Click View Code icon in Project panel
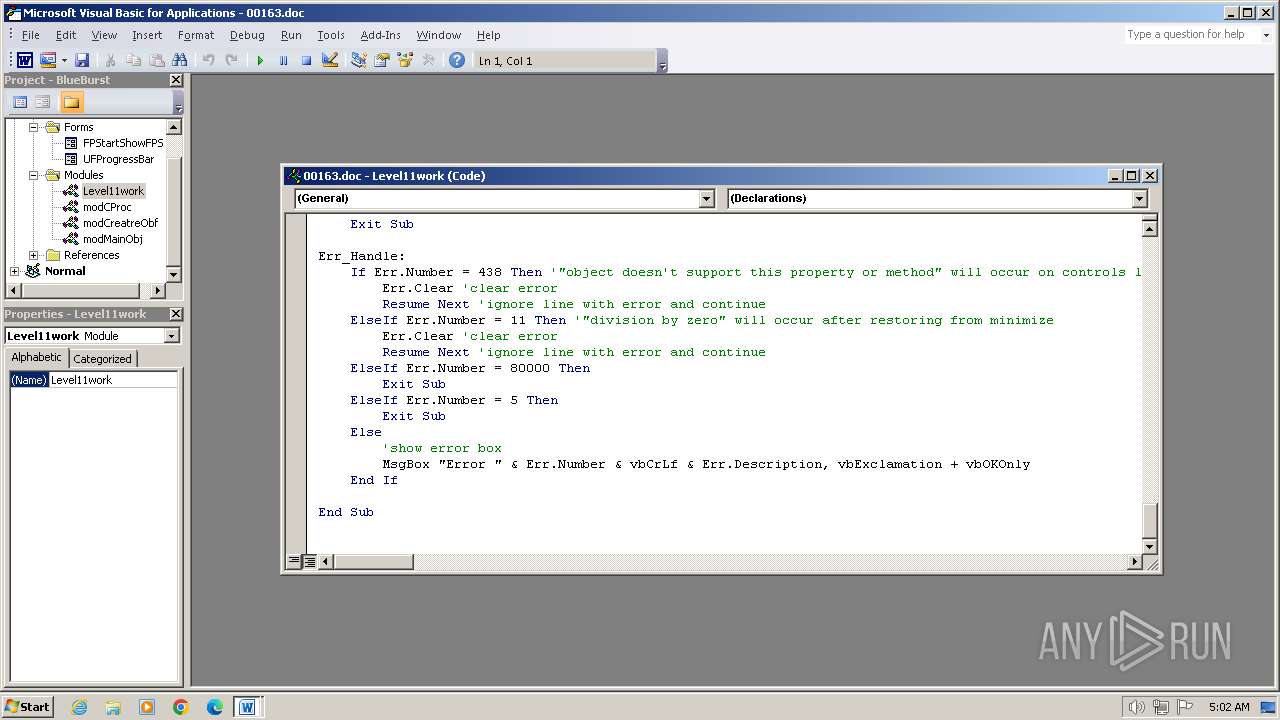The image size is (1280, 720). (20, 102)
